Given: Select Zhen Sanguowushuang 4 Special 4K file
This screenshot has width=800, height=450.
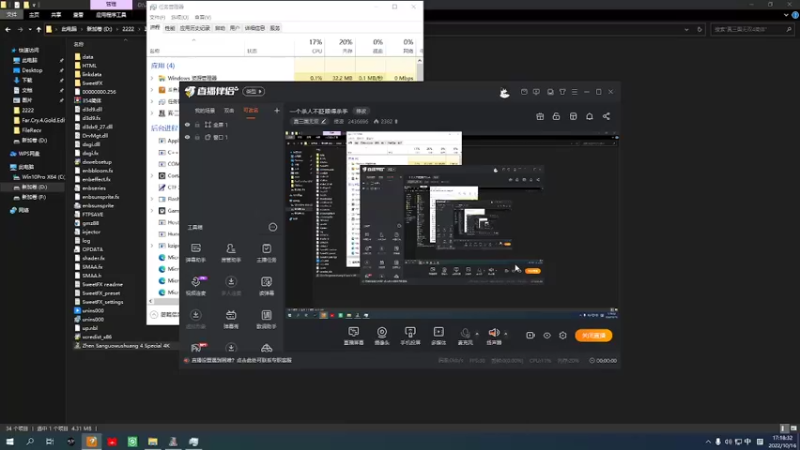Looking at the screenshot, I should click(x=126, y=345).
